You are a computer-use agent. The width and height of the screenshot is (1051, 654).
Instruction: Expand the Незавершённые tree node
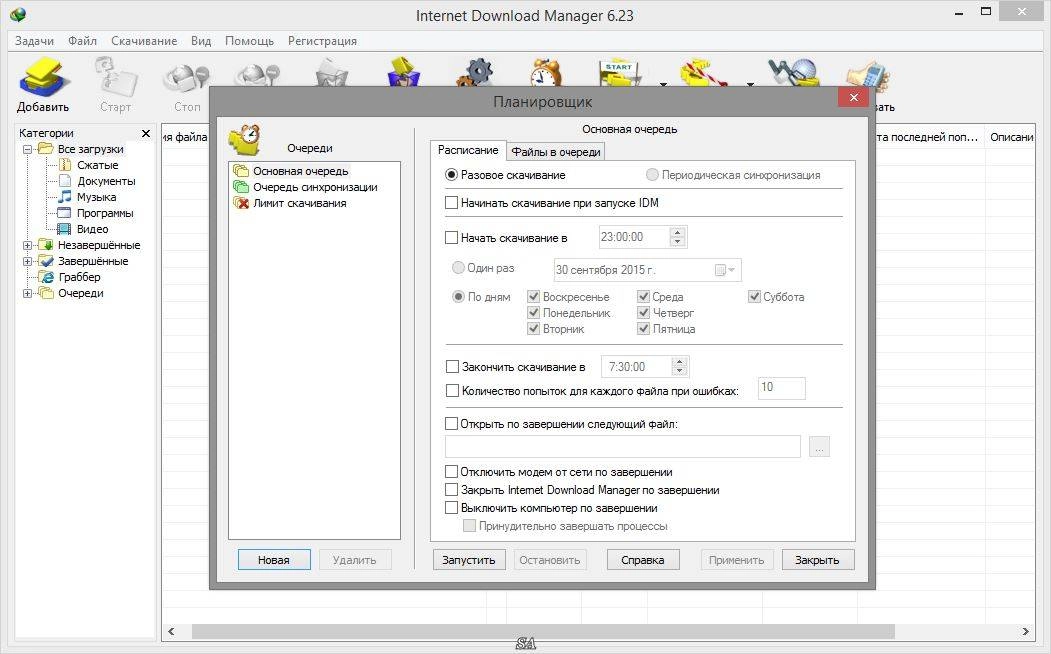pos(27,245)
